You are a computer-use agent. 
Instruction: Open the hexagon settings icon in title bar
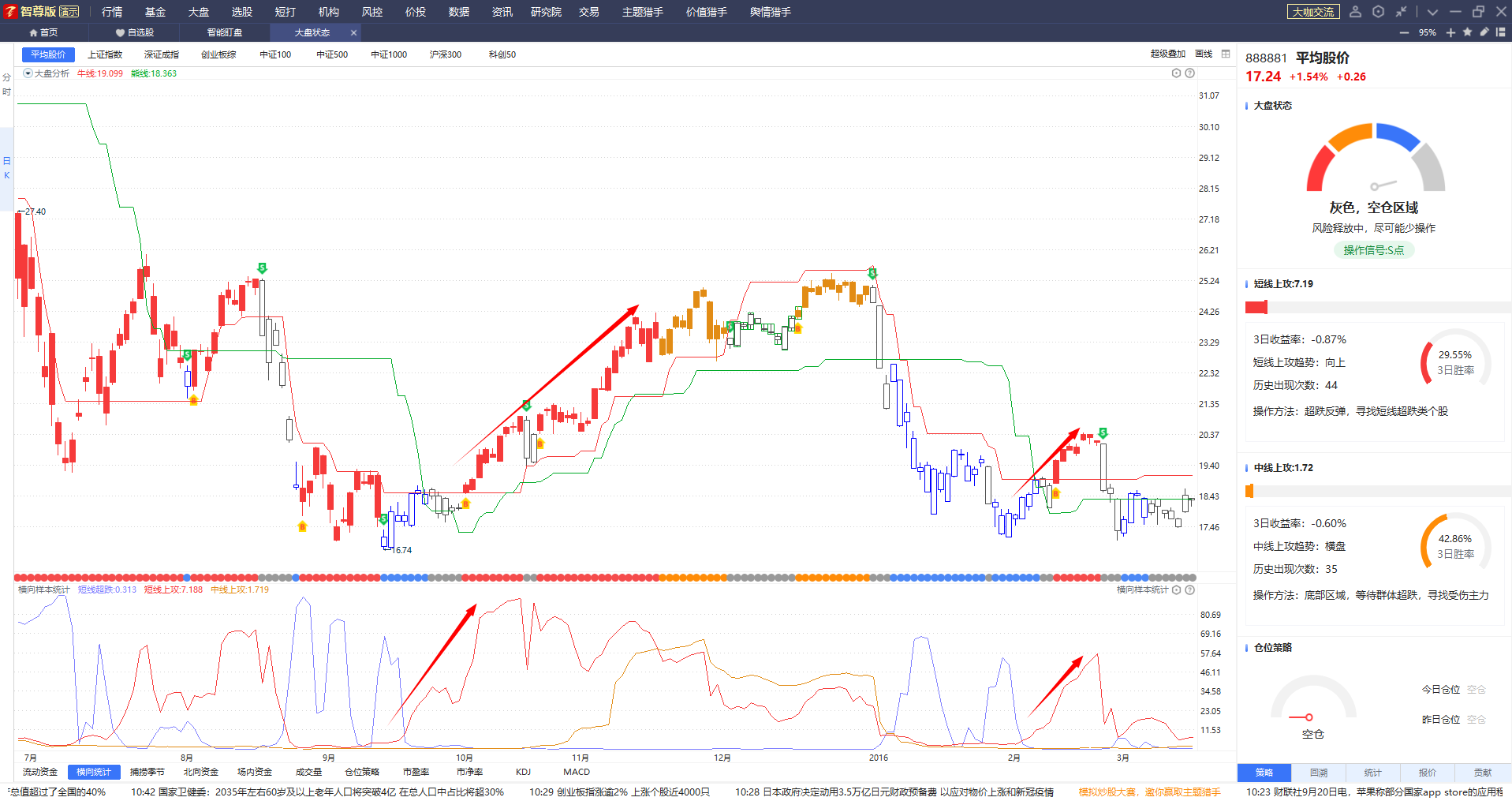coord(1378,11)
